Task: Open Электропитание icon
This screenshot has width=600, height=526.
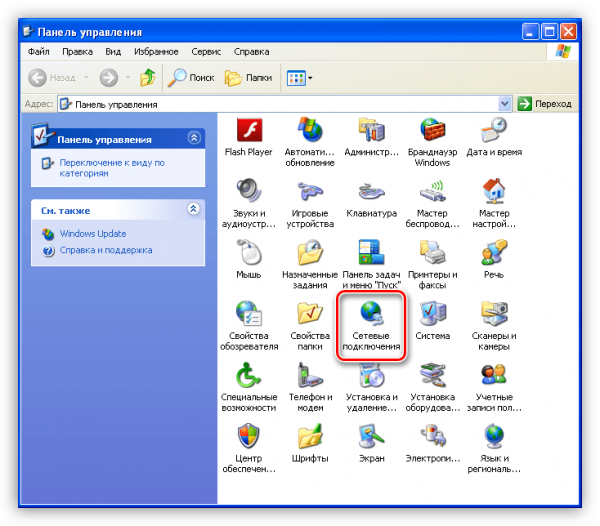Action: point(432,436)
